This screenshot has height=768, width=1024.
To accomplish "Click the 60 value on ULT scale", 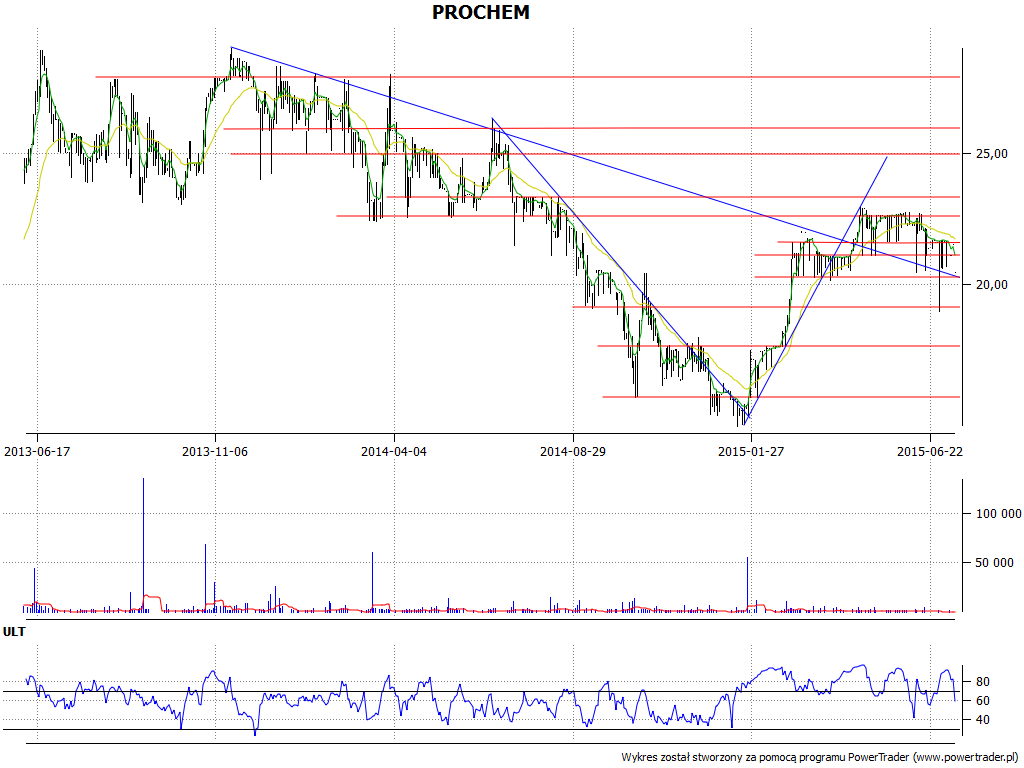I will pos(982,701).
